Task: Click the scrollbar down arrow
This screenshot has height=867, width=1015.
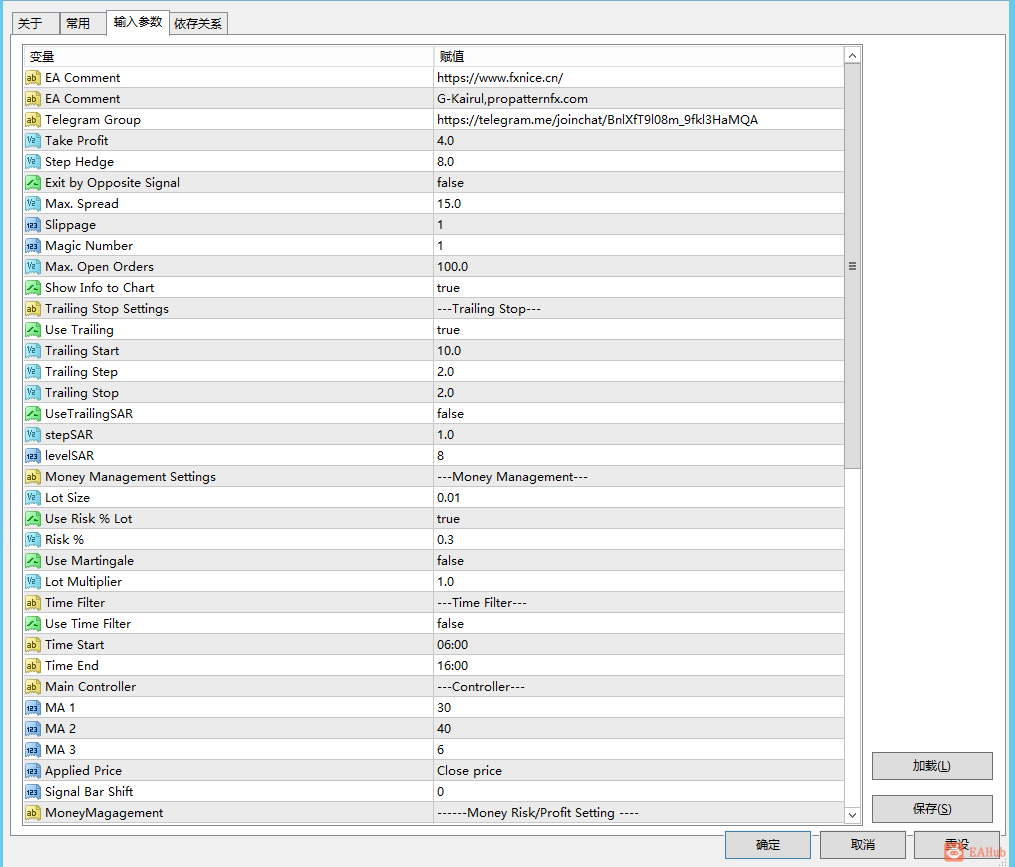Action: point(853,815)
